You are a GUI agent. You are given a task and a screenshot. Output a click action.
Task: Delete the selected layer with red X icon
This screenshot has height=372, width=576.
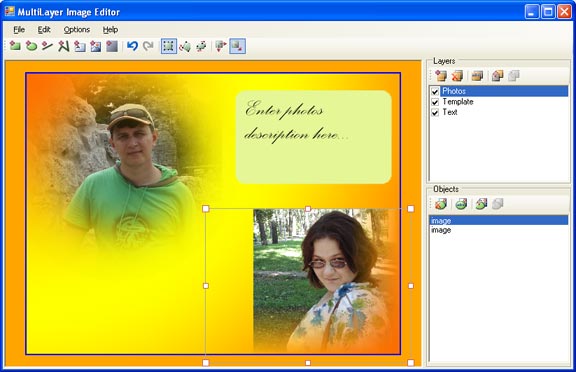(457, 76)
